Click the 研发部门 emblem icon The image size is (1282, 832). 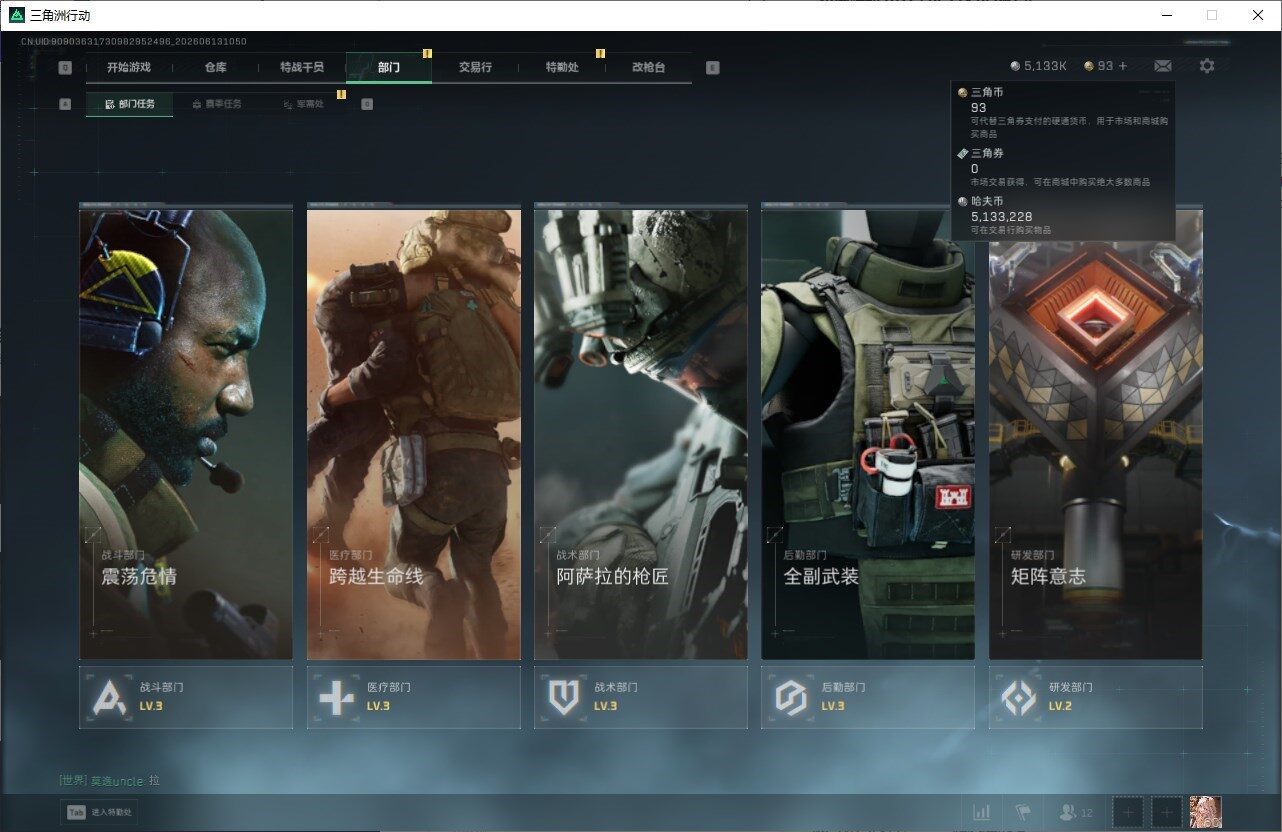tap(1019, 697)
